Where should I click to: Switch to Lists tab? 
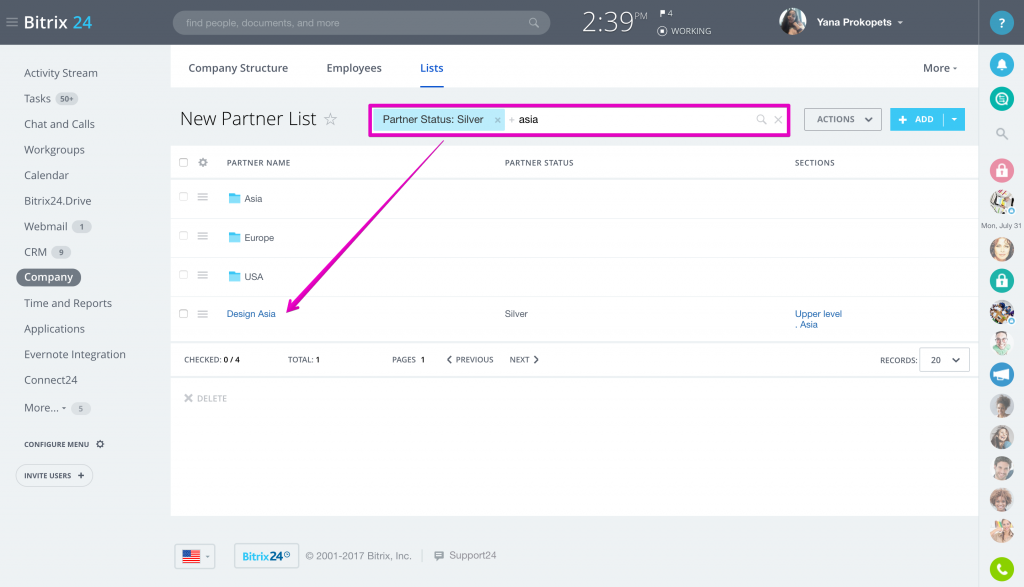pyautogui.click(x=432, y=68)
